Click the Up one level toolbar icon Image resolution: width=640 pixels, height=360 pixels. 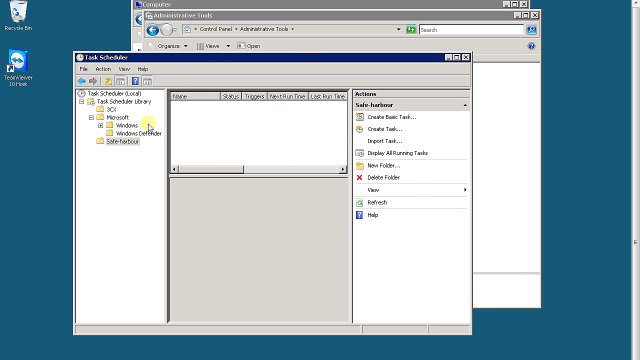point(108,81)
